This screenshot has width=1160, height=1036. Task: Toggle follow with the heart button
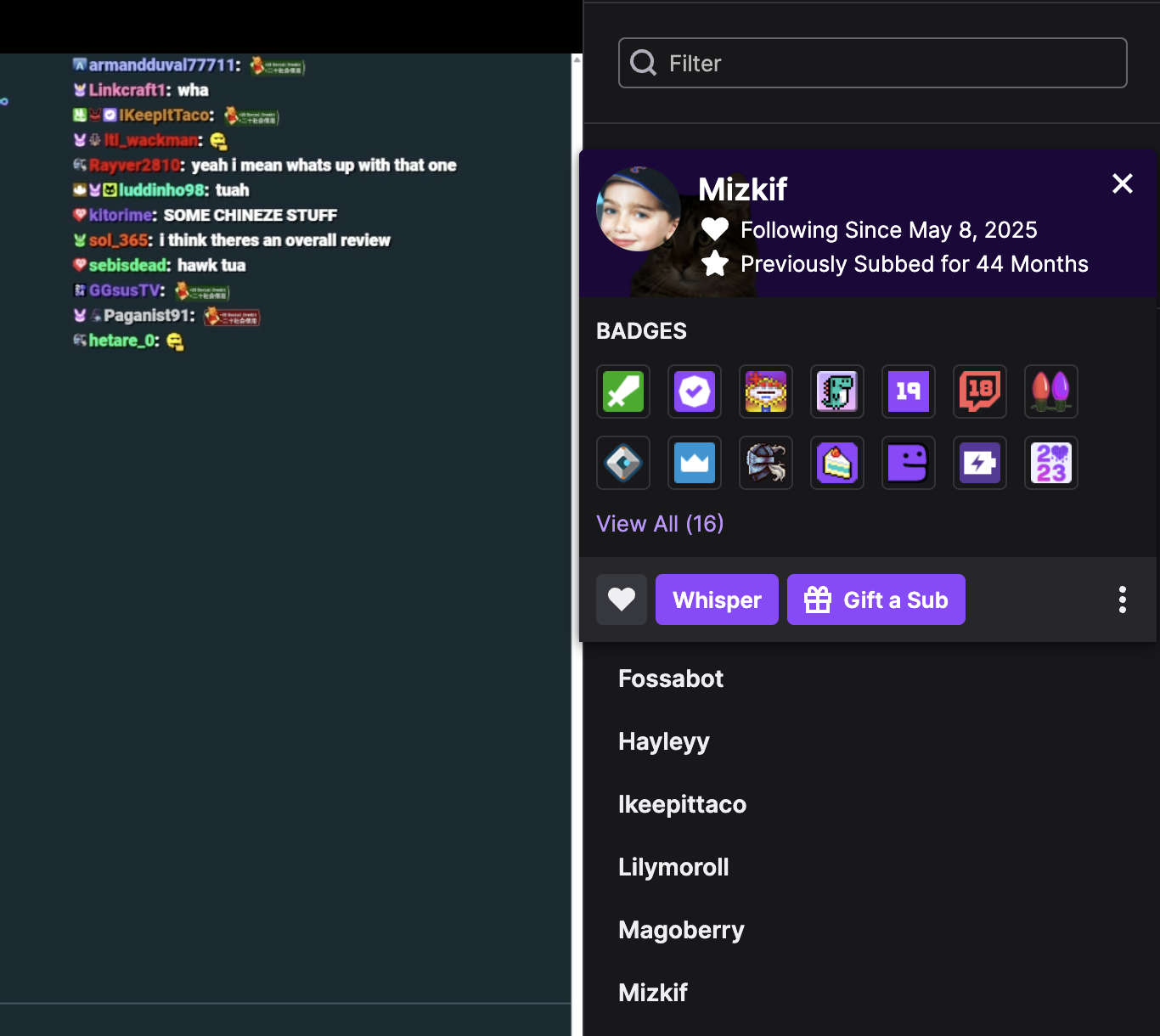tap(622, 600)
